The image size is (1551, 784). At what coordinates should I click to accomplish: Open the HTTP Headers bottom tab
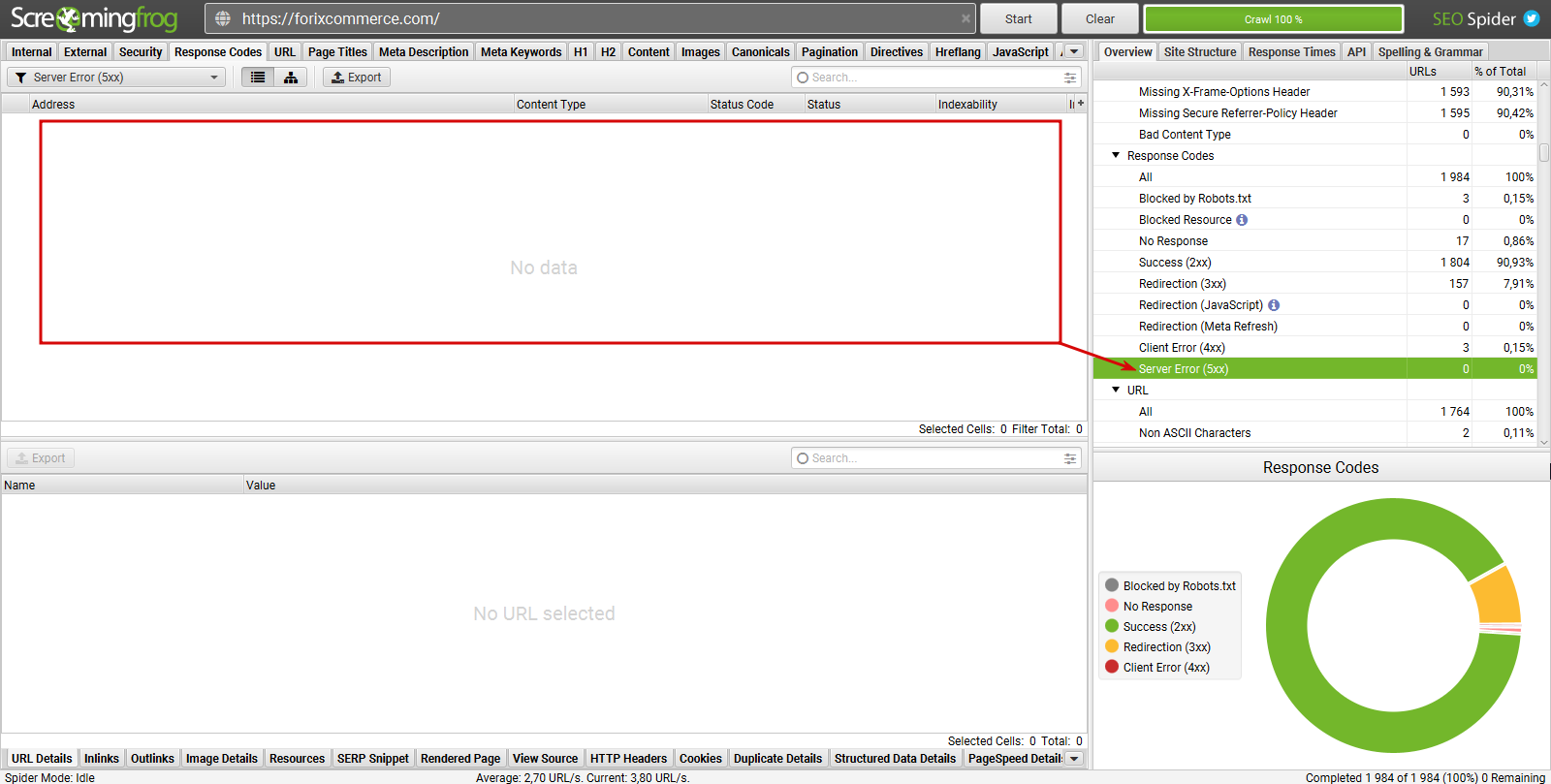(x=628, y=759)
